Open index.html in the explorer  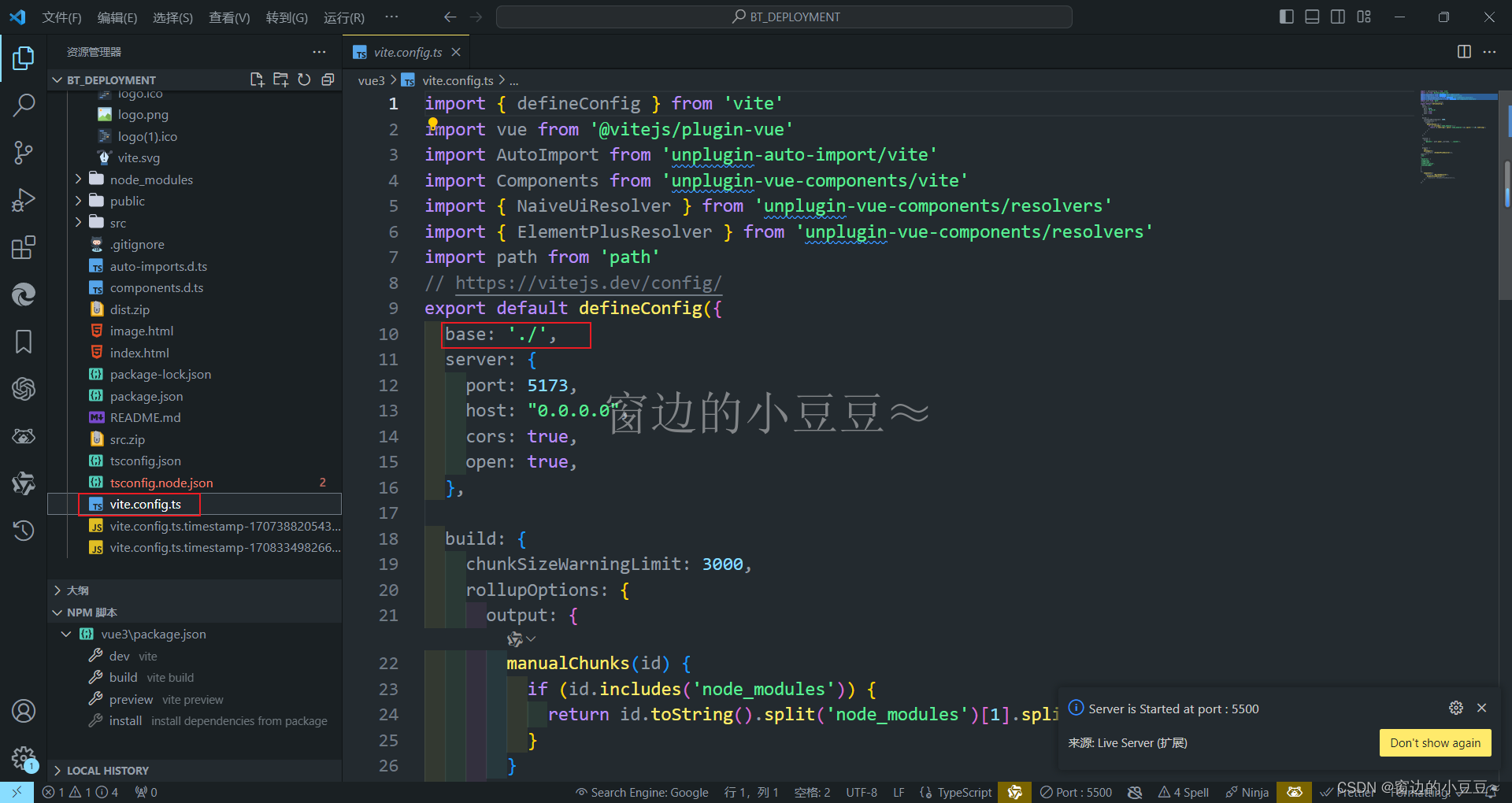click(x=139, y=353)
